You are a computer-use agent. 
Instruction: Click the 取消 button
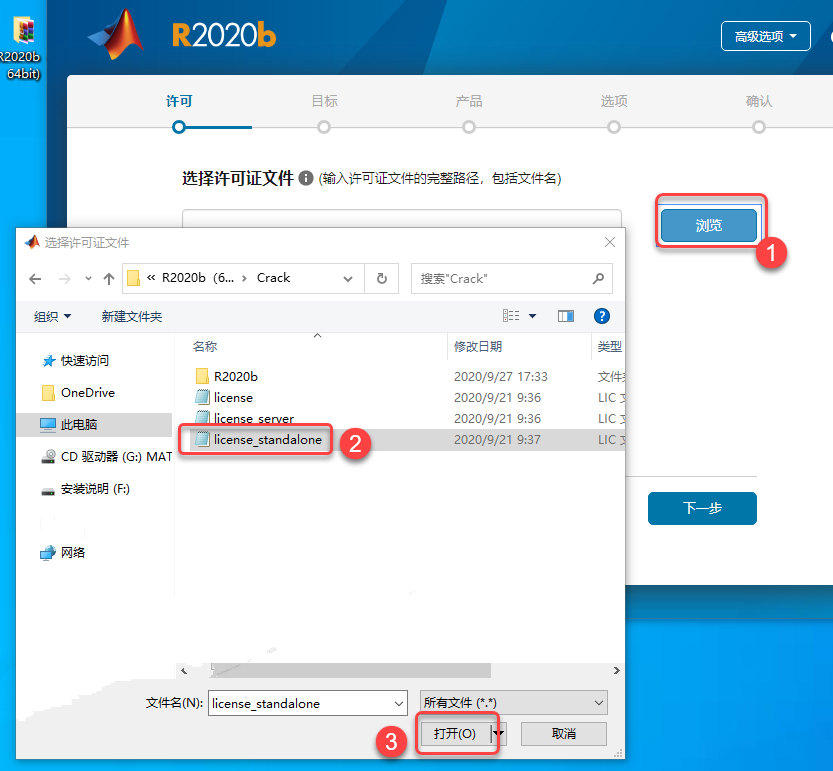564,733
